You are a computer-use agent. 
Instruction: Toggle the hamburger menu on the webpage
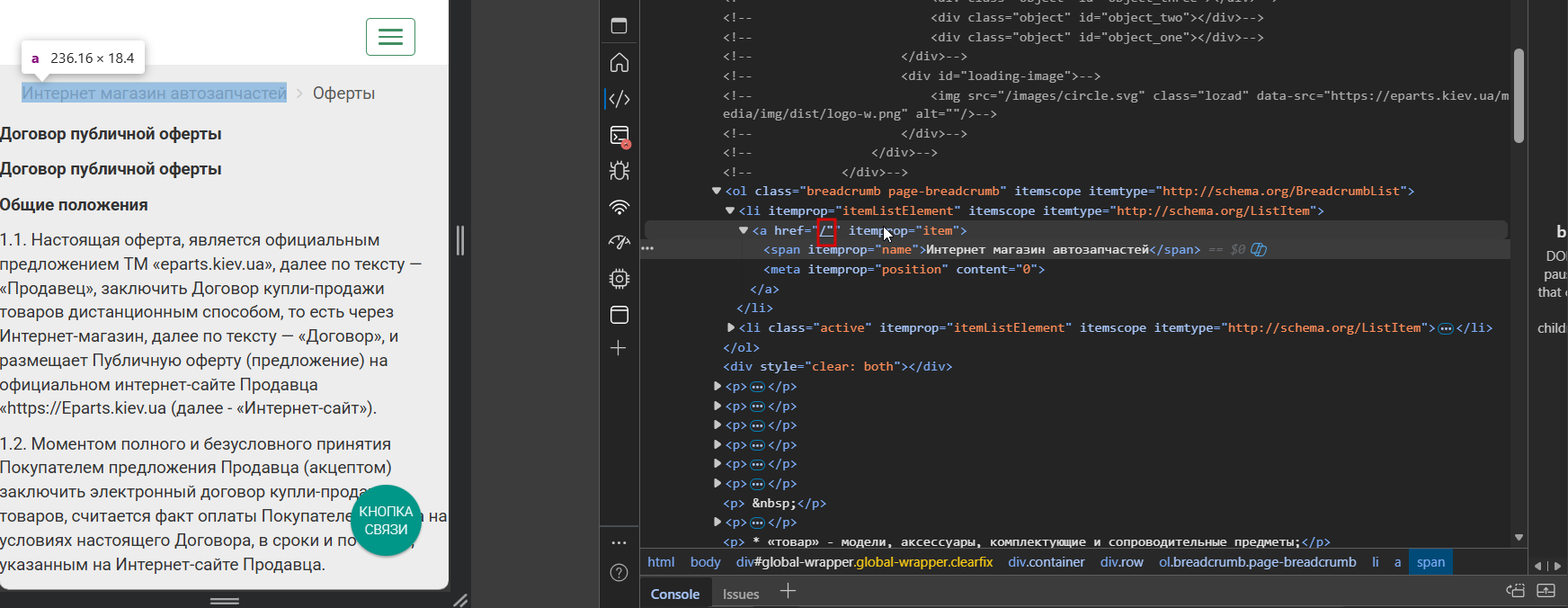tap(390, 37)
